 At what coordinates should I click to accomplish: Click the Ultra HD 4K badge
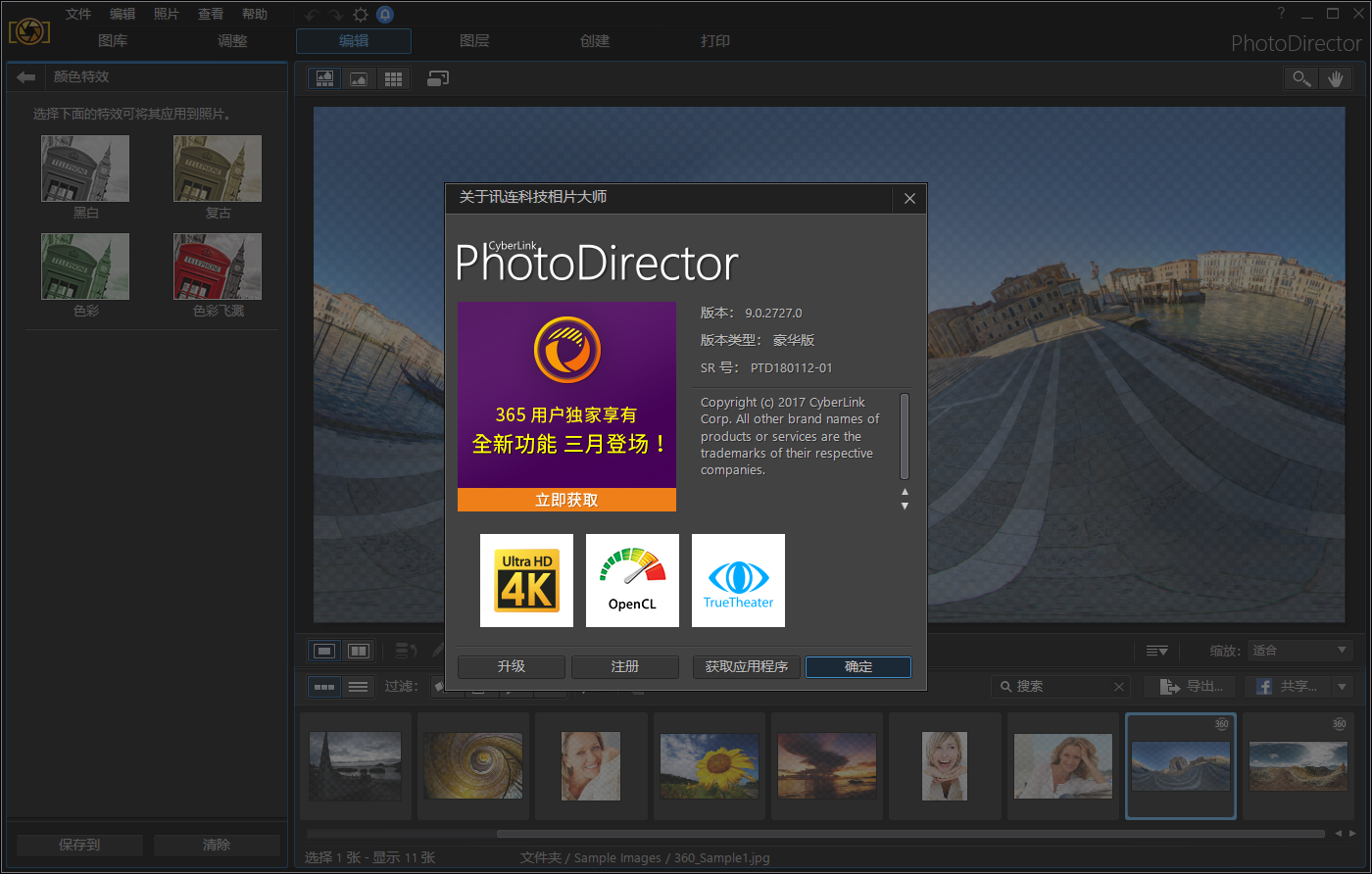tap(526, 580)
